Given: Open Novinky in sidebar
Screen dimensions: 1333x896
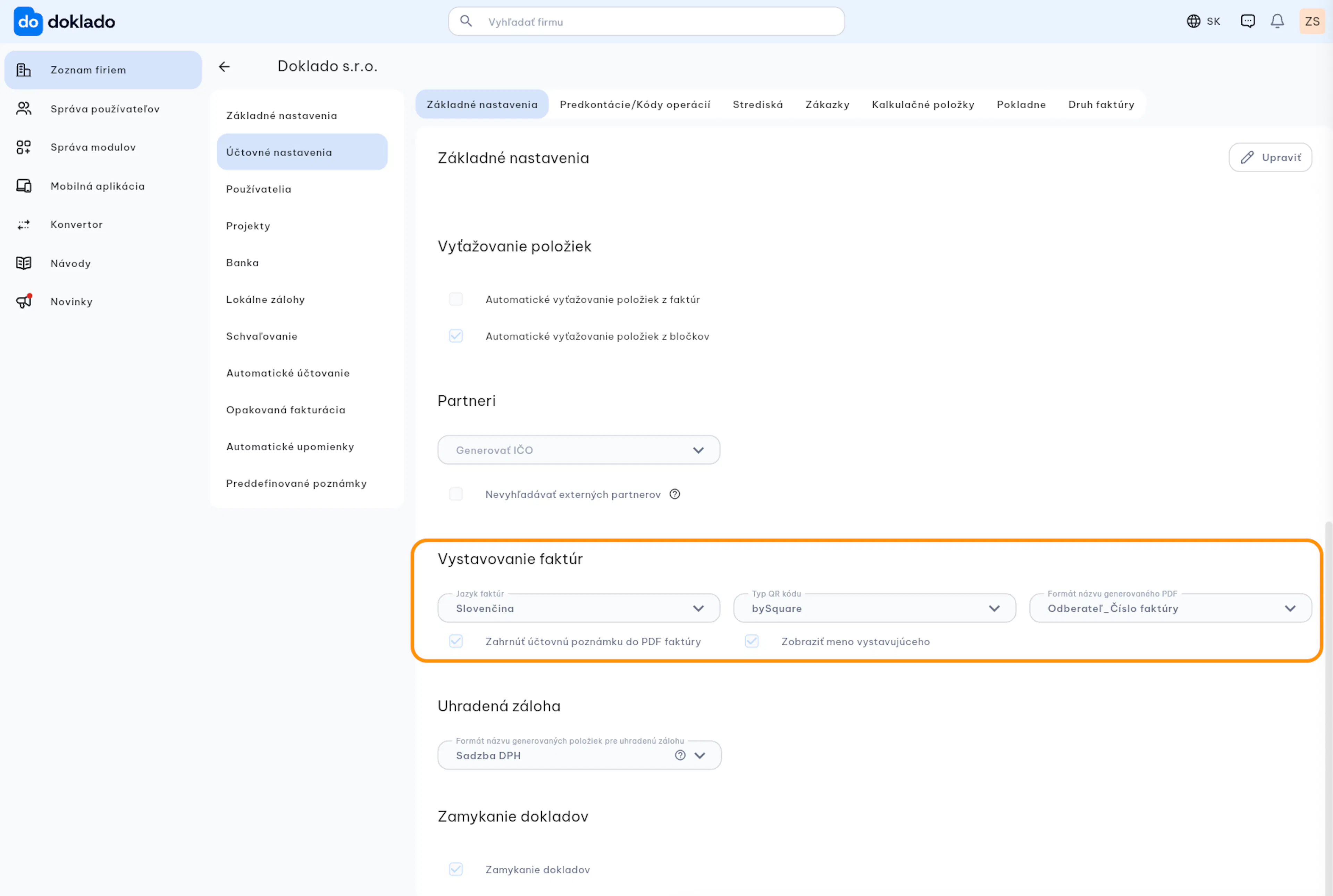Looking at the screenshot, I should [103, 301].
